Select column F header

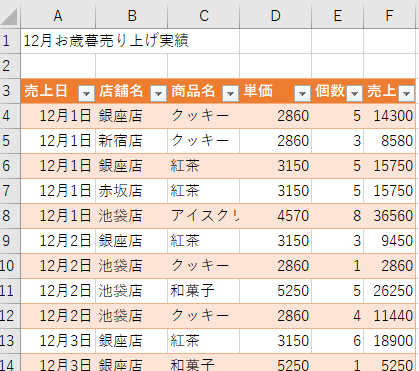pos(389,16)
